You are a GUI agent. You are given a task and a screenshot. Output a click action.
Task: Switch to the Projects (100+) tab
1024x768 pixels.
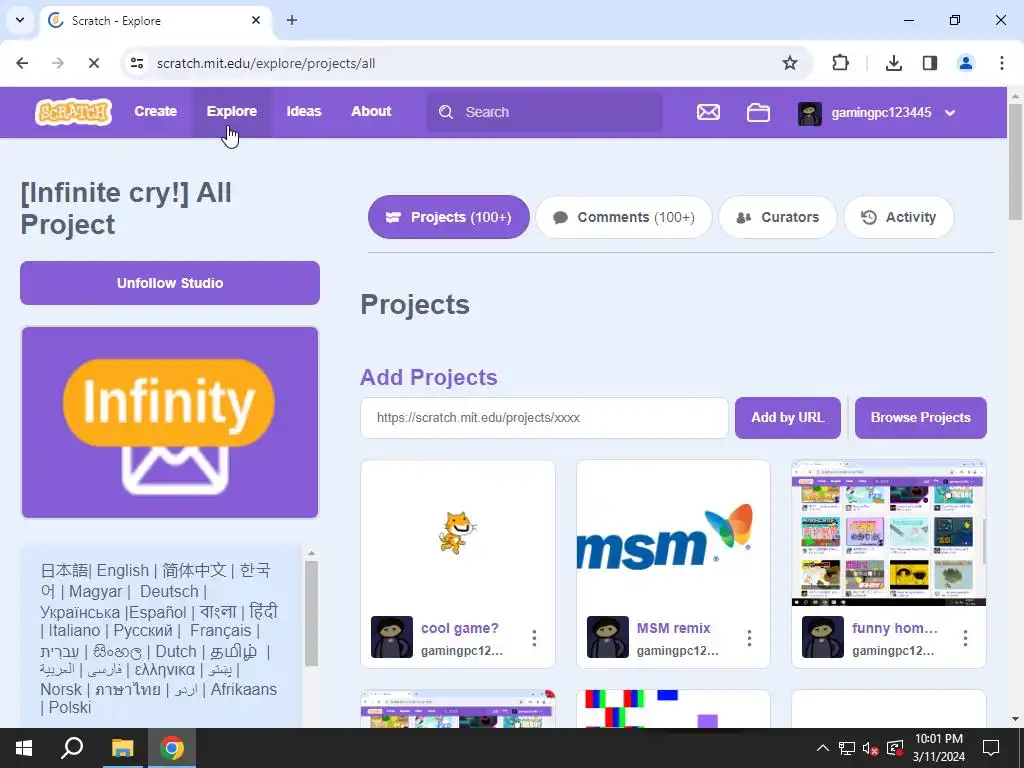point(449,217)
